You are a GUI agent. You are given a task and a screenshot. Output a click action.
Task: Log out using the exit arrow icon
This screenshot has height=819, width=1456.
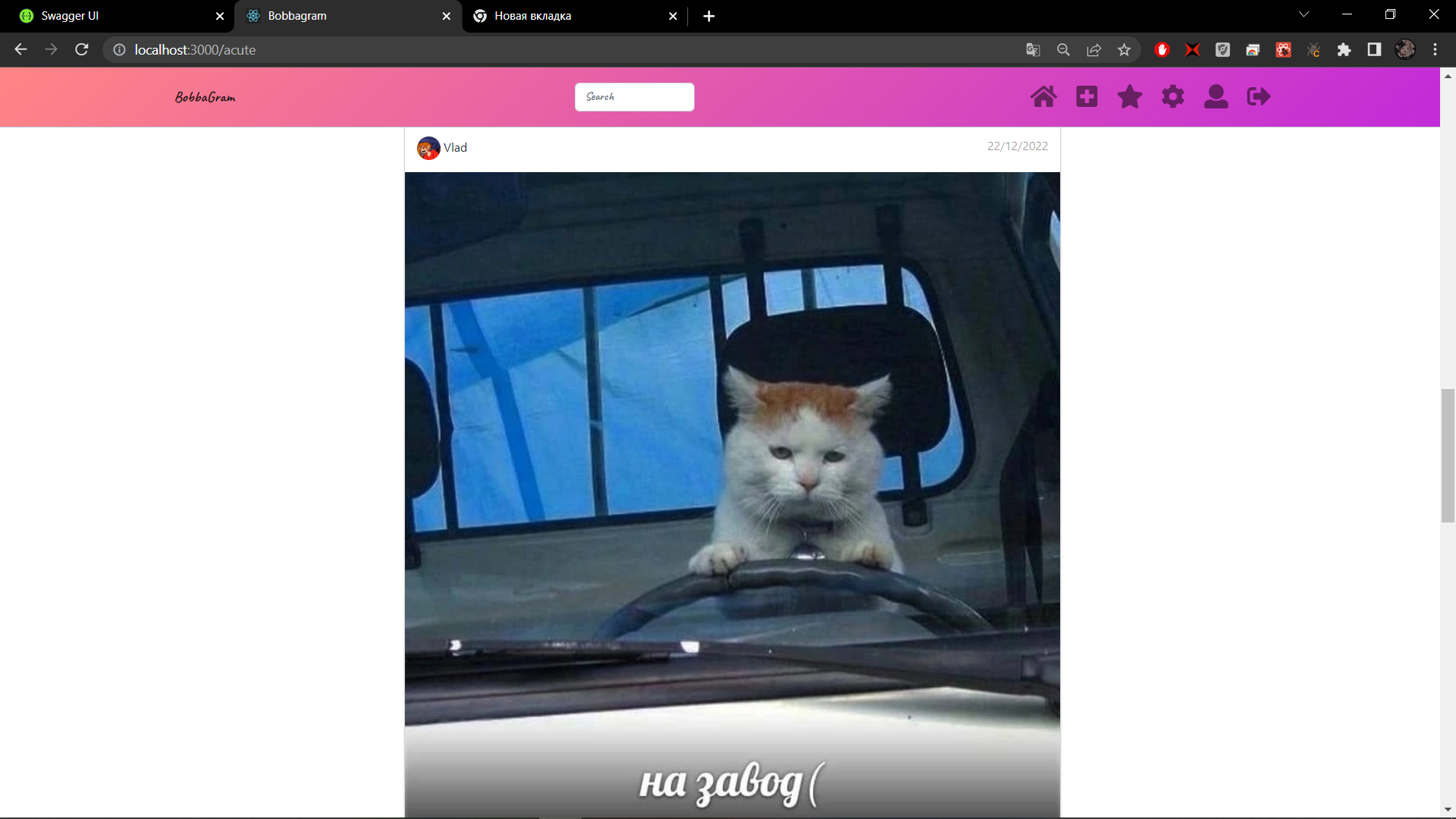coord(1259,97)
